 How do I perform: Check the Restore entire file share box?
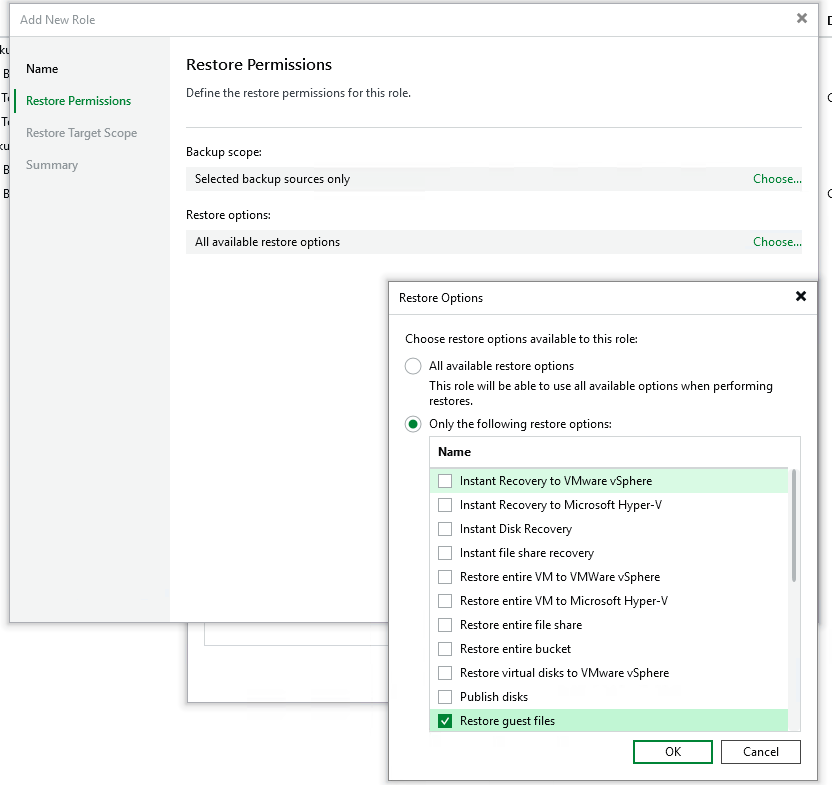(445, 625)
